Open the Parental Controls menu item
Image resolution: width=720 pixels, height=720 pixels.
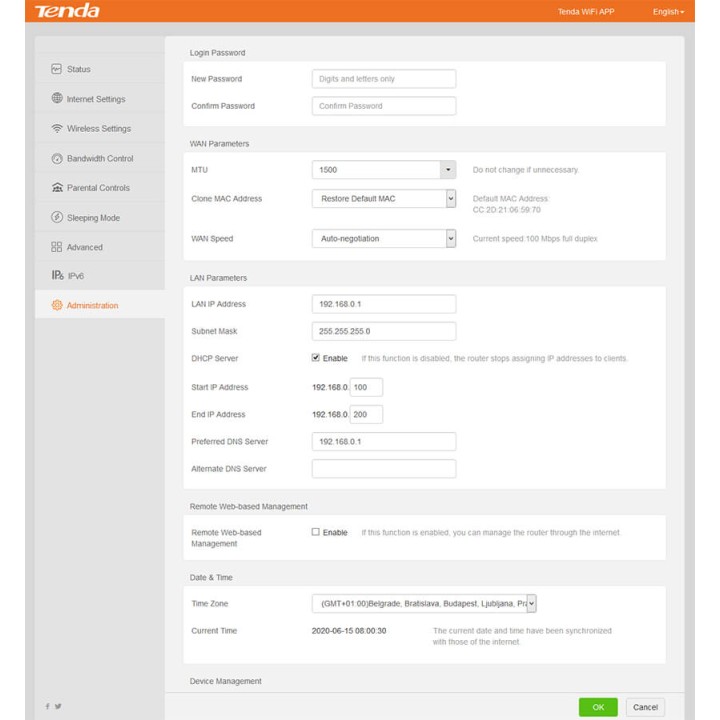100,188
